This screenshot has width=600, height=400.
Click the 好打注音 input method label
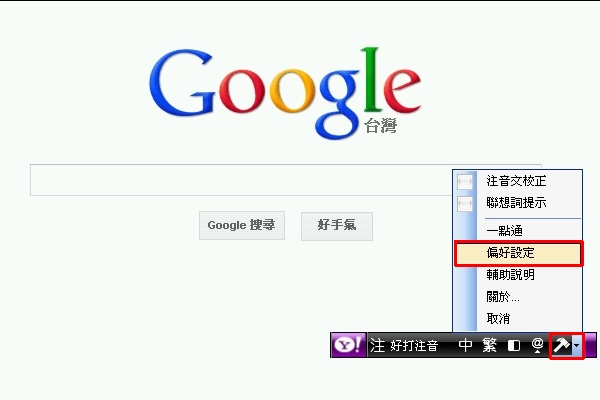click(414, 346)
